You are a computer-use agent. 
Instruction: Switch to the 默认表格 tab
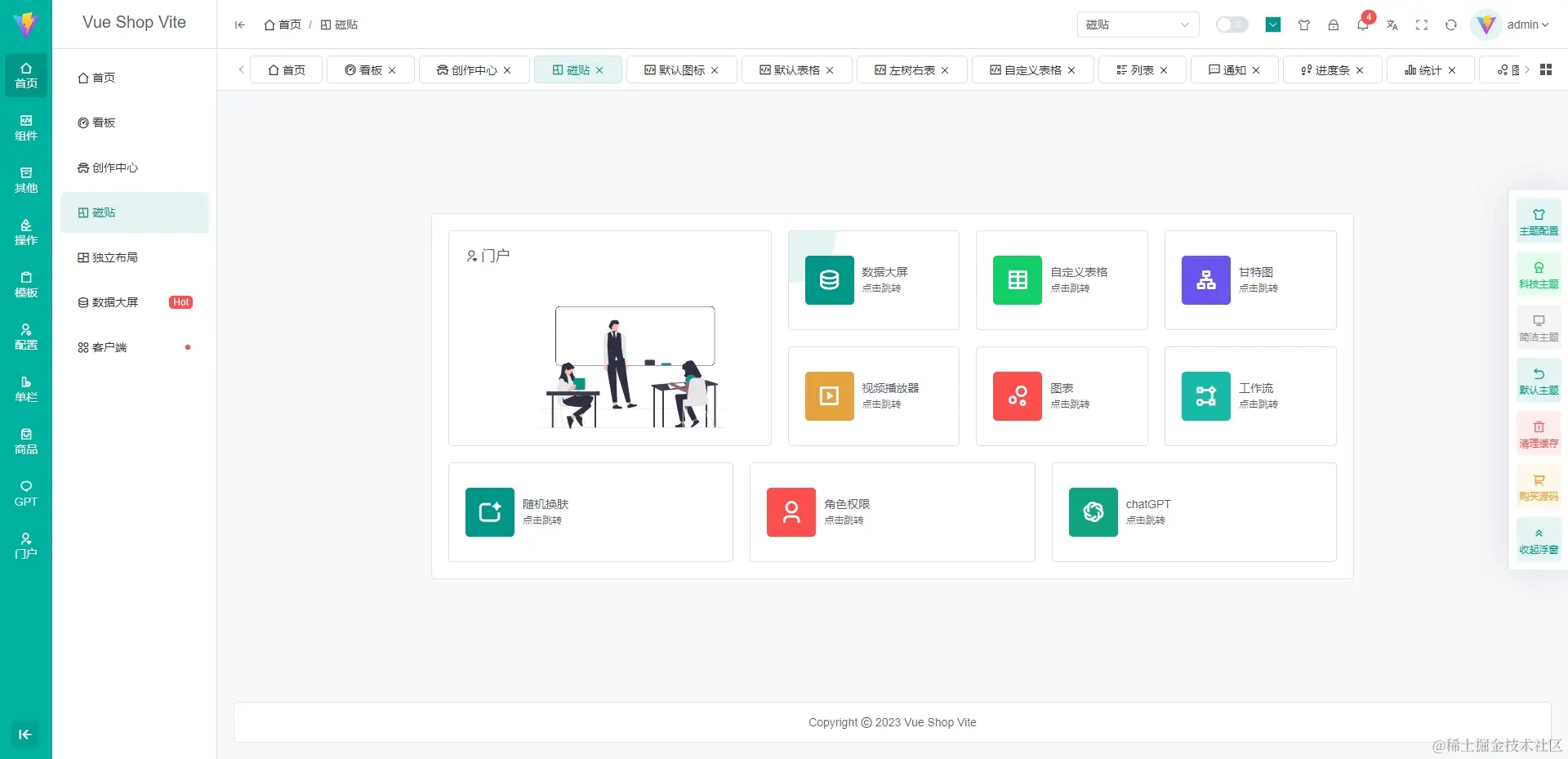click(791, 69)
